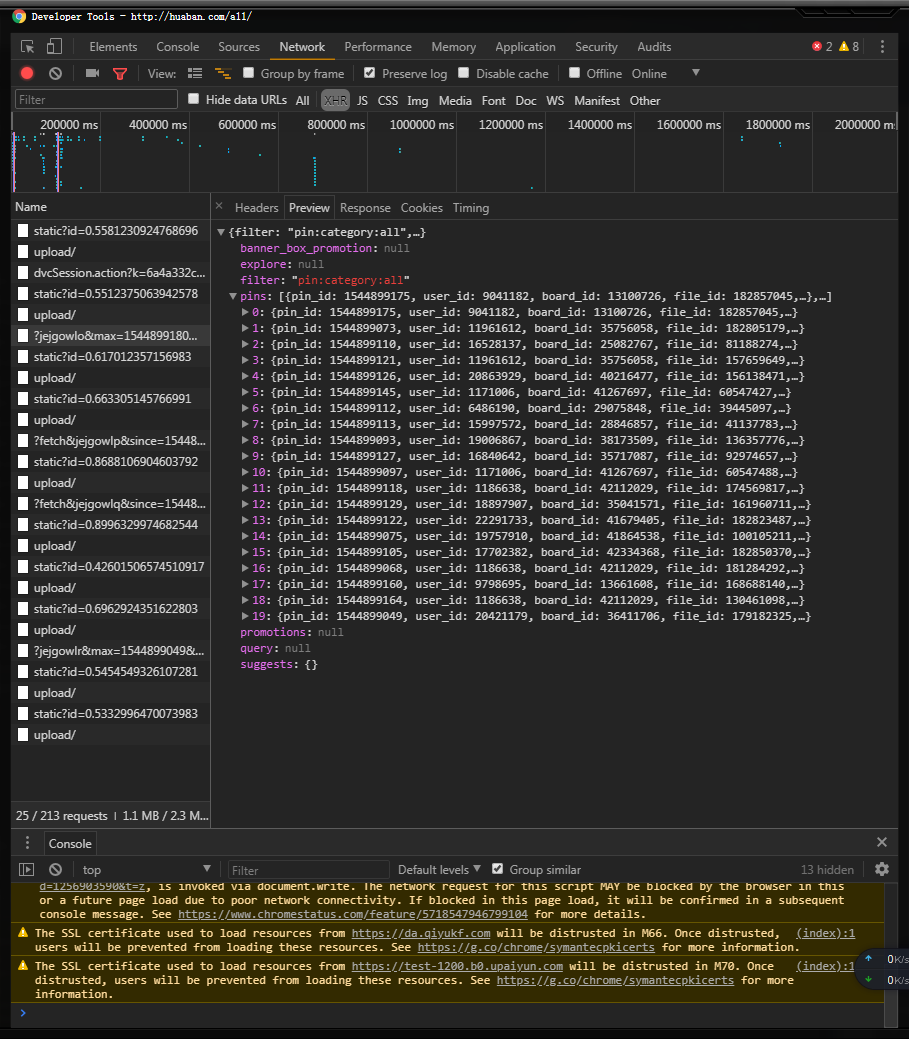Clear the network log
The height and width of the screenshot is (1039, 909).
coord(56,73)
